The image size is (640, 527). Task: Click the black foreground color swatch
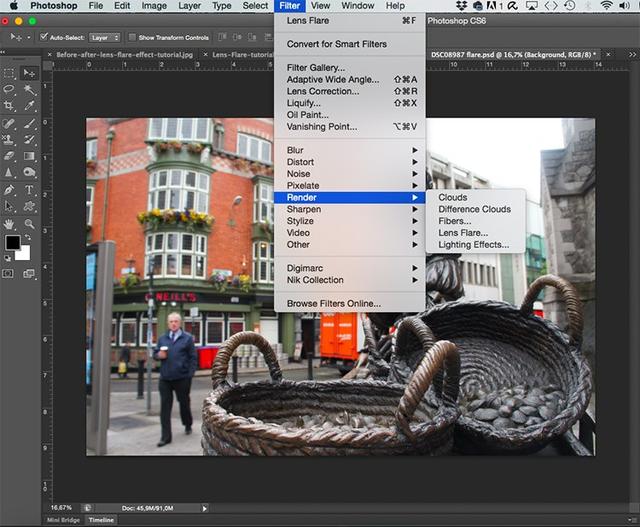click(12, 243)
